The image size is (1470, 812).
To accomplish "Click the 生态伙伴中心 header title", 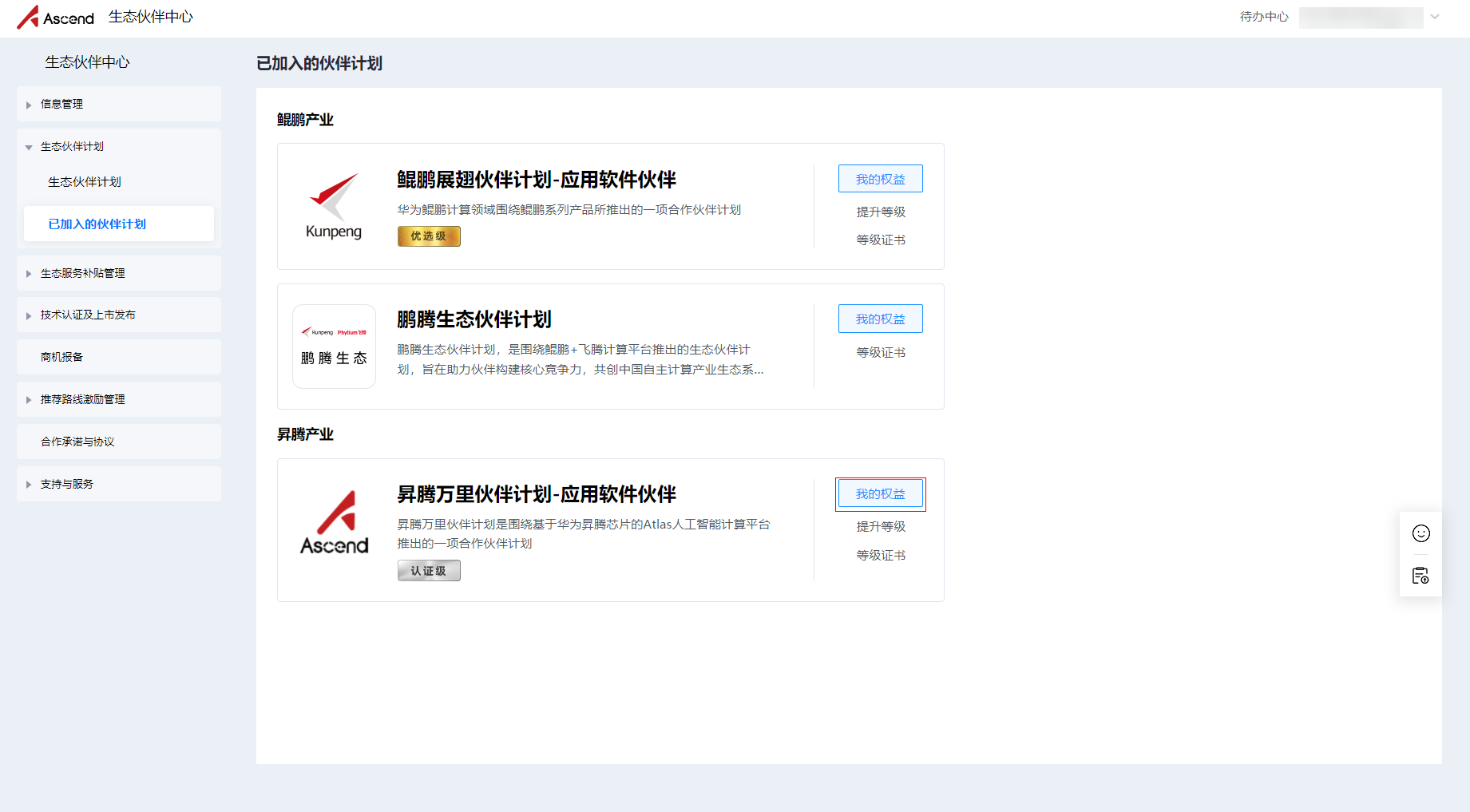I will click(151, 17).
